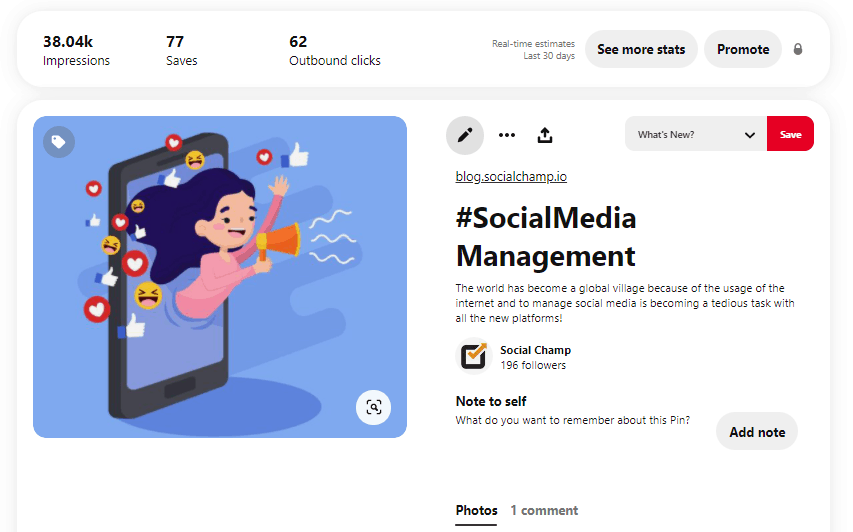Image resolution: width=853 pixels, height=532 pixels.
Task: Open the "1 comment" tab
Action: point(544,510)
